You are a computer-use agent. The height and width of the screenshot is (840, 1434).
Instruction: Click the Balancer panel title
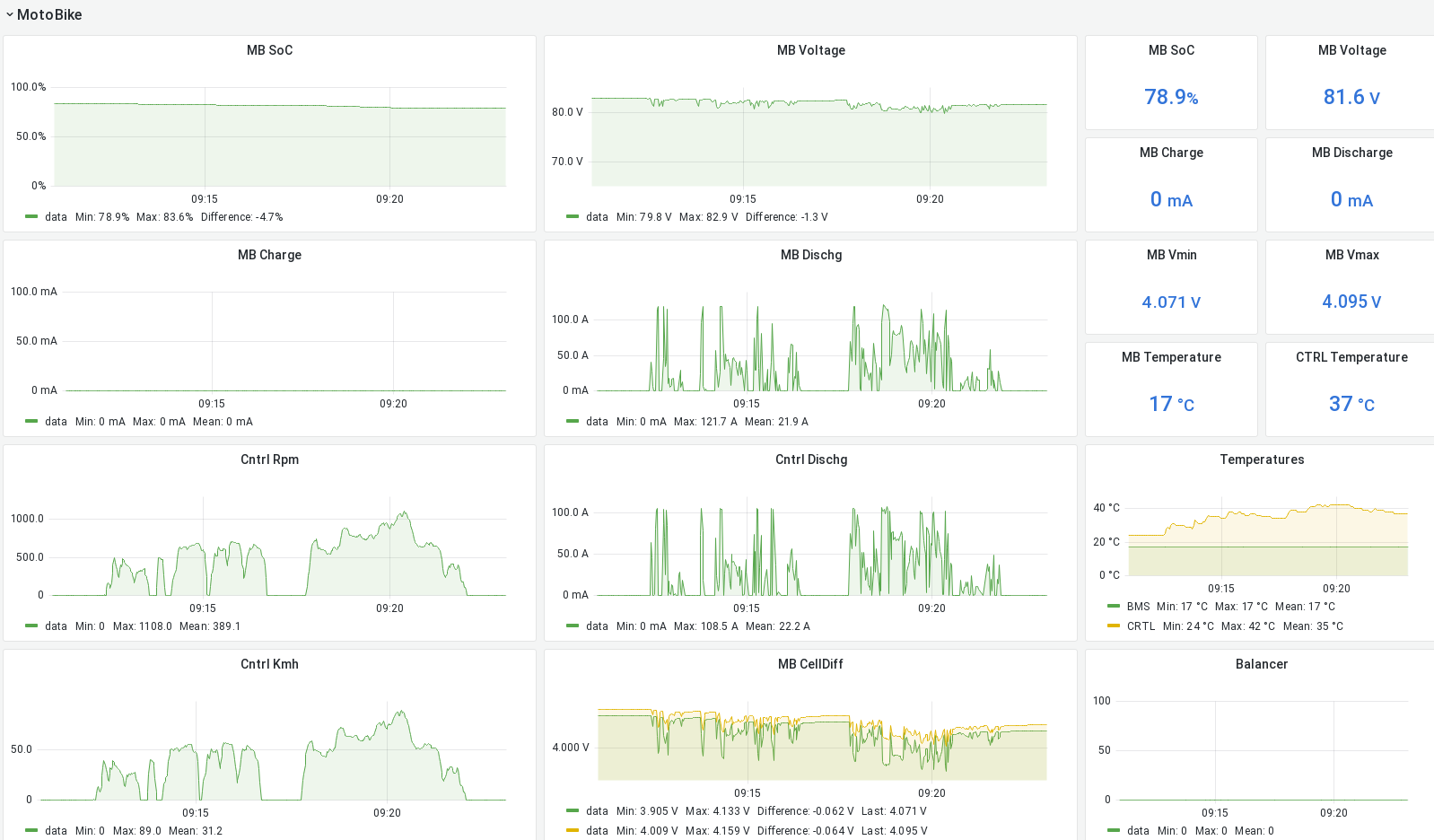(x=1261, y=664)
